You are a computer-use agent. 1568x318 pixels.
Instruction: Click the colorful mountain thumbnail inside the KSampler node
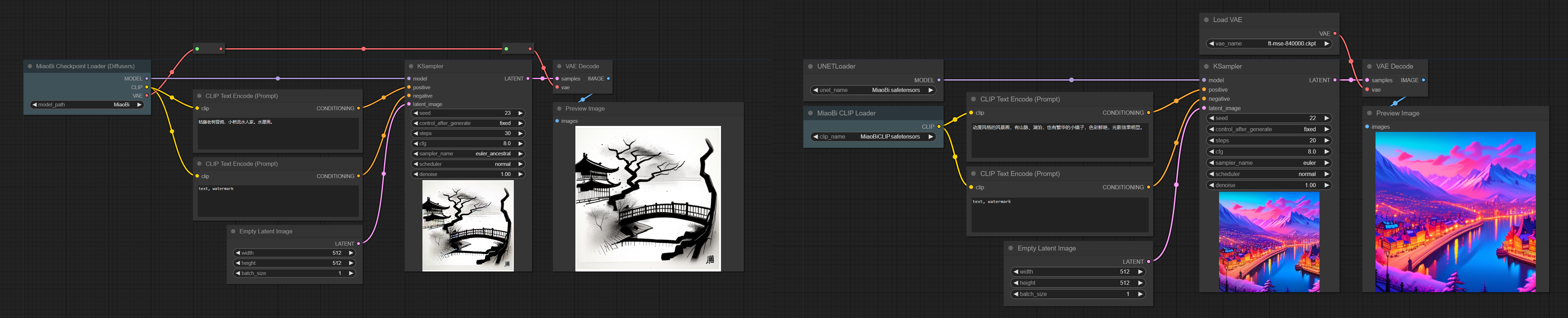[1269, 242]
